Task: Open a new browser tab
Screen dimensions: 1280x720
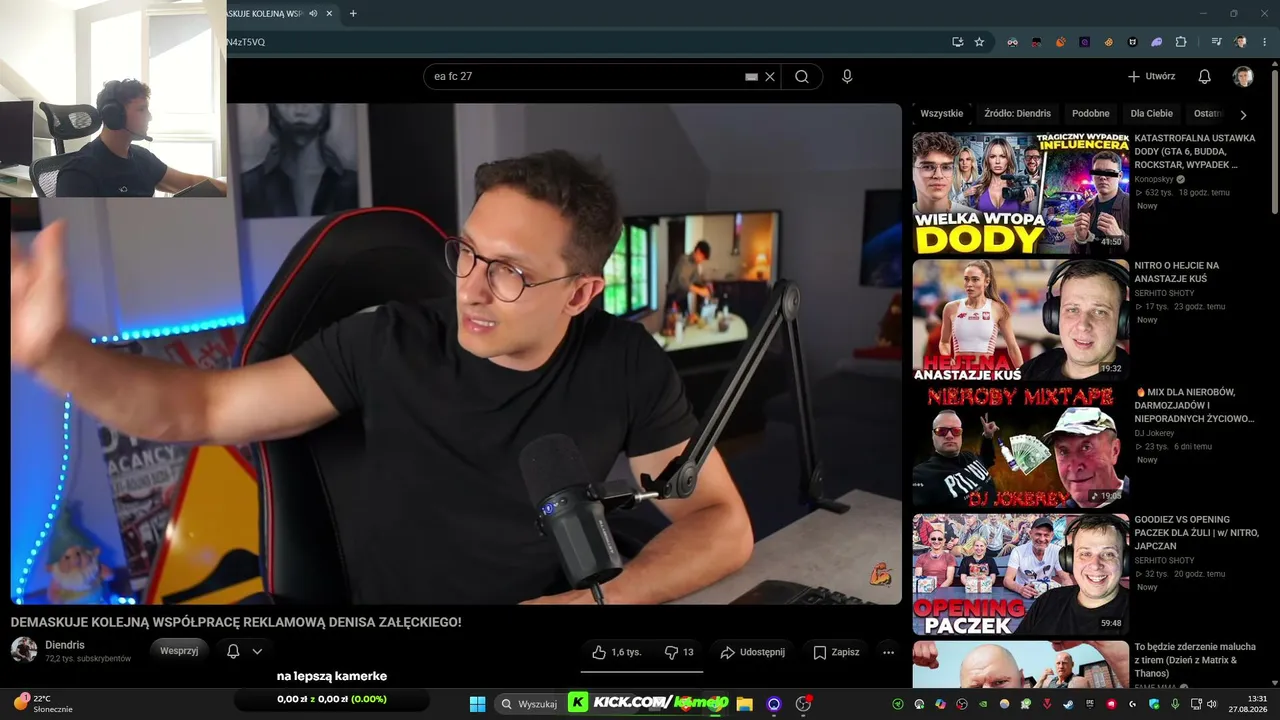Action: (x=353, y=14)
